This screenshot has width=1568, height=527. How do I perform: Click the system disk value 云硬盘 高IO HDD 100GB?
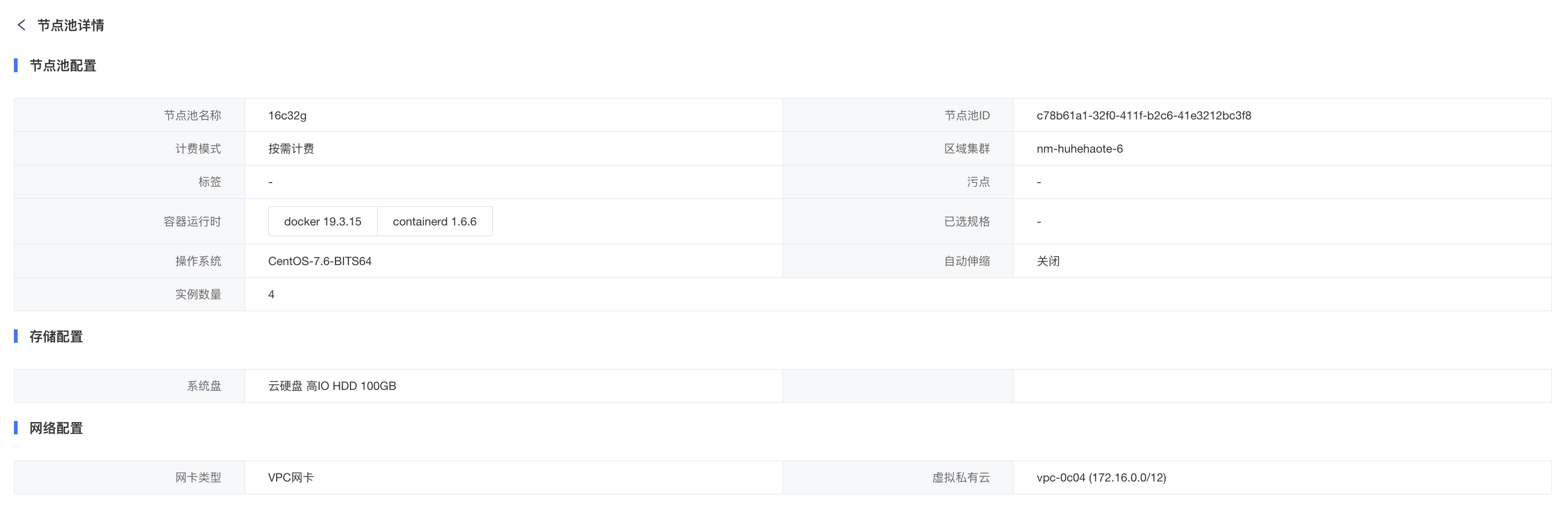tap(332, 386)
